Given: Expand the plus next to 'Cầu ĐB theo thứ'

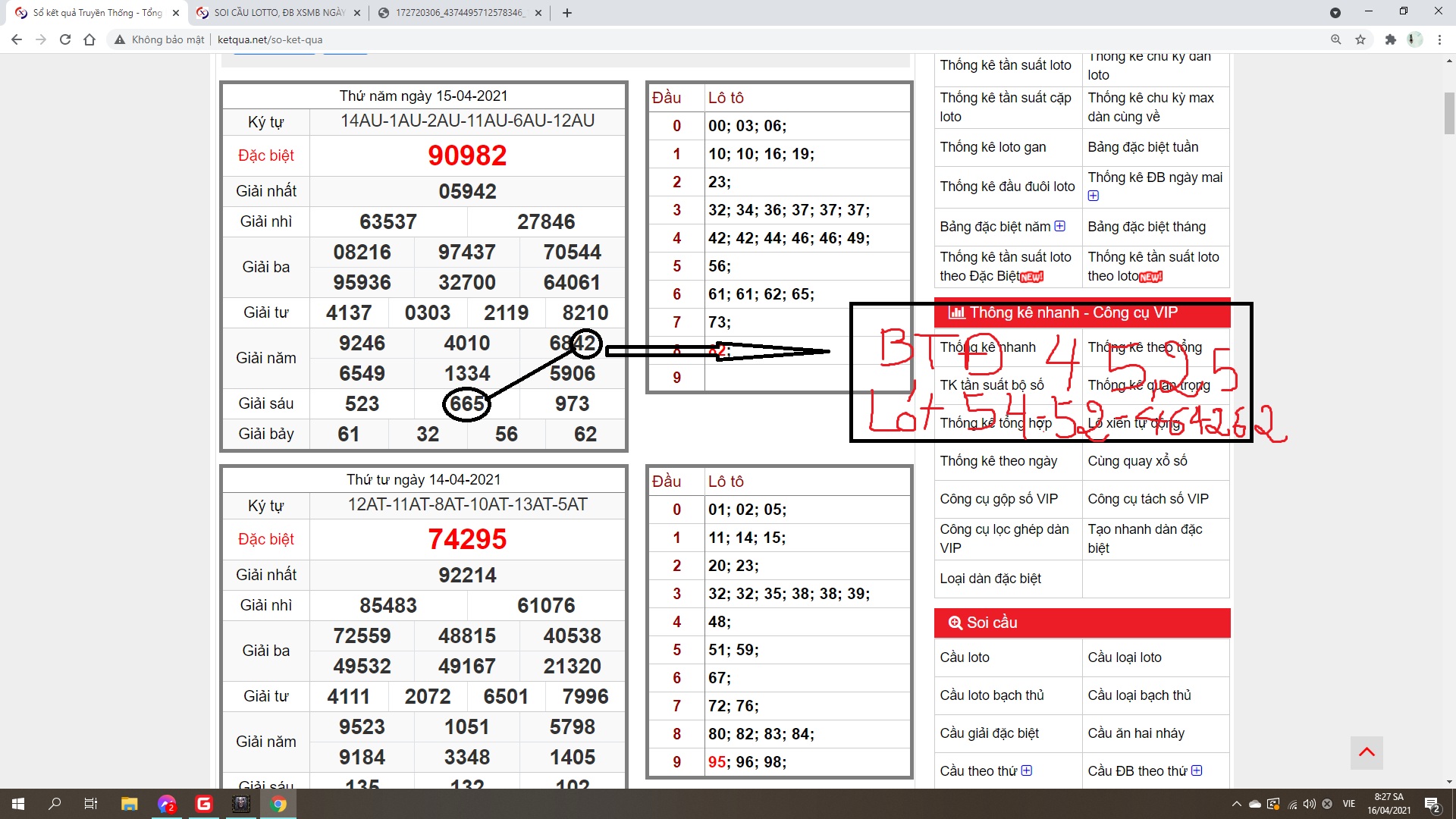Looking at the screenshot, I should tap(1197, 770).
